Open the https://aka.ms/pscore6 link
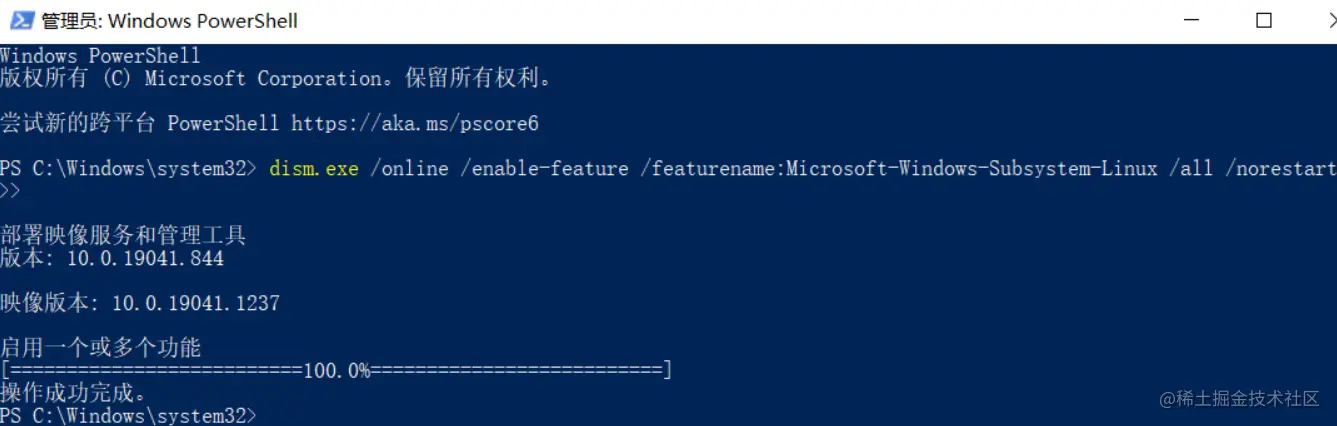 point(415,123)
